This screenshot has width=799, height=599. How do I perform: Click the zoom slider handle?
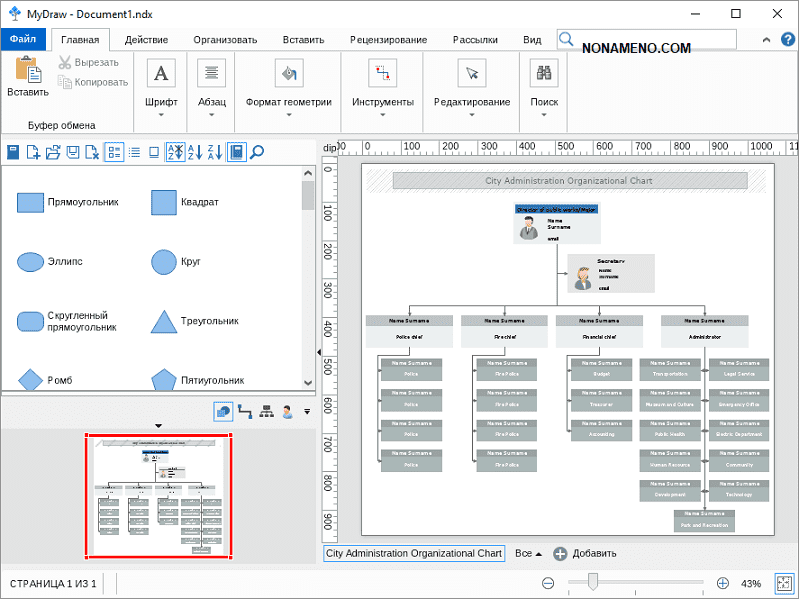click(593, 582)
